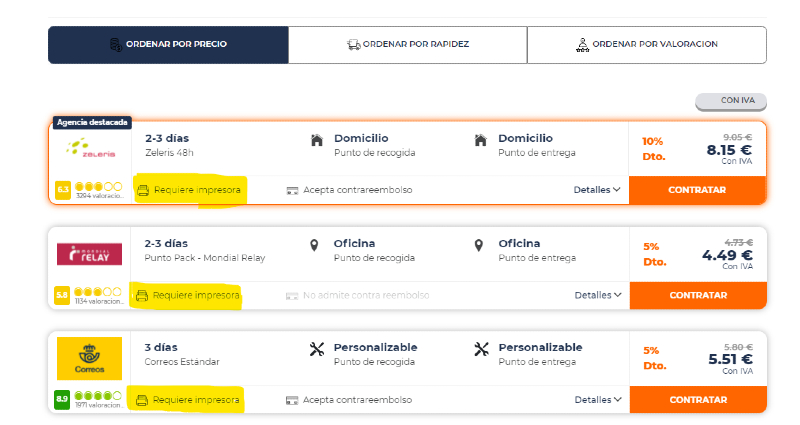Toggle the CON IVA switch
The height and width of the screenshot is (425, 800).
point(731,101)
